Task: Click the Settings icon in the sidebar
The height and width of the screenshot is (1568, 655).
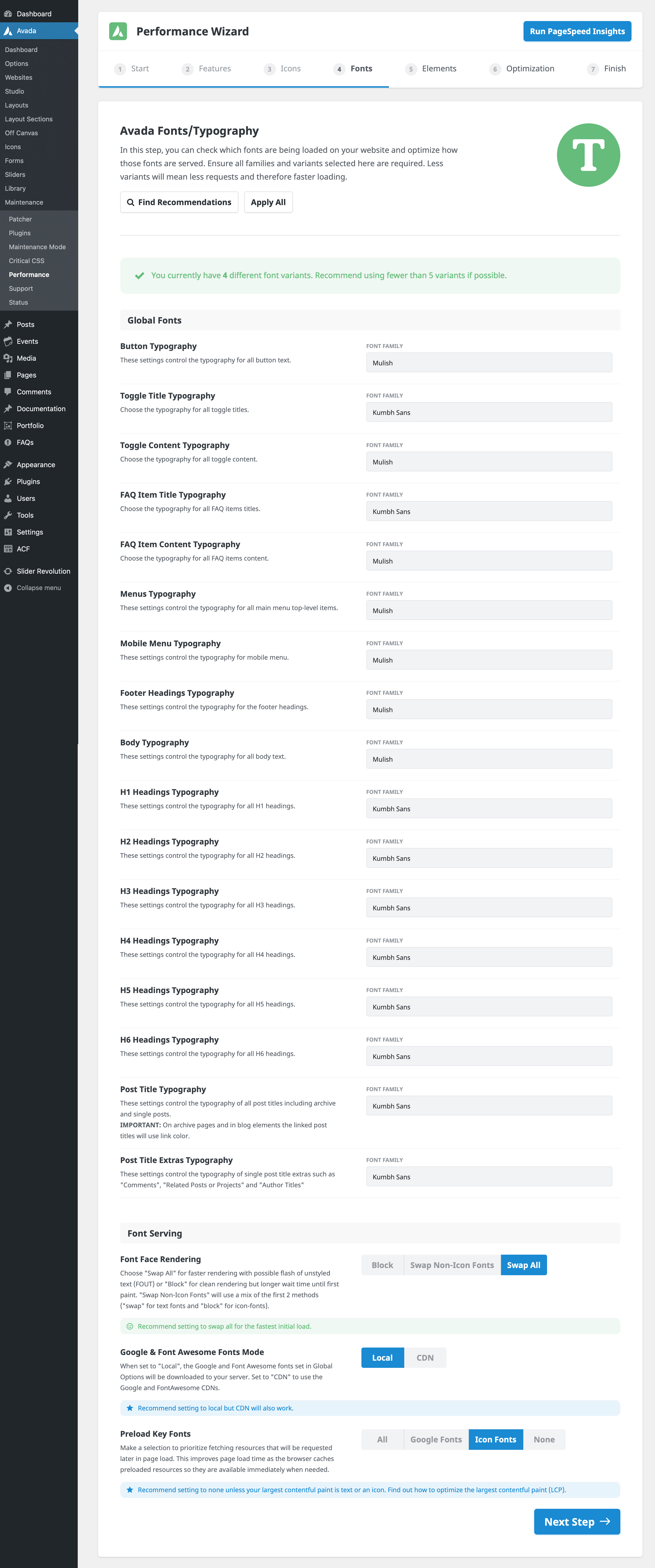Action: click(x=8, y=532)
